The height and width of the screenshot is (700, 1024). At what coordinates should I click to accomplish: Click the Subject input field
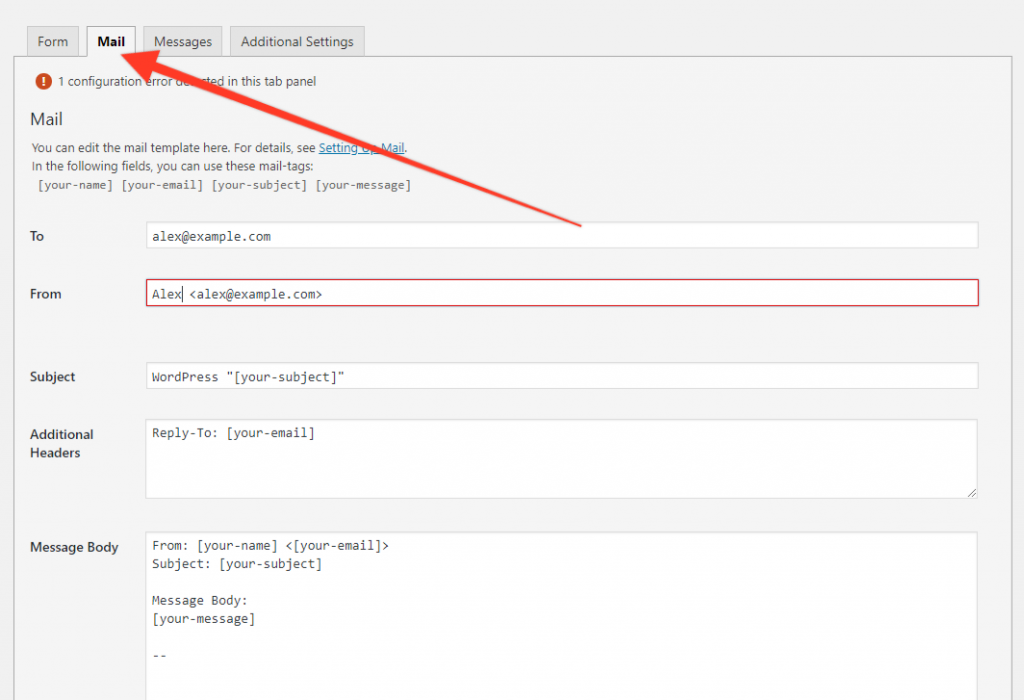click(x=562, y=376)
